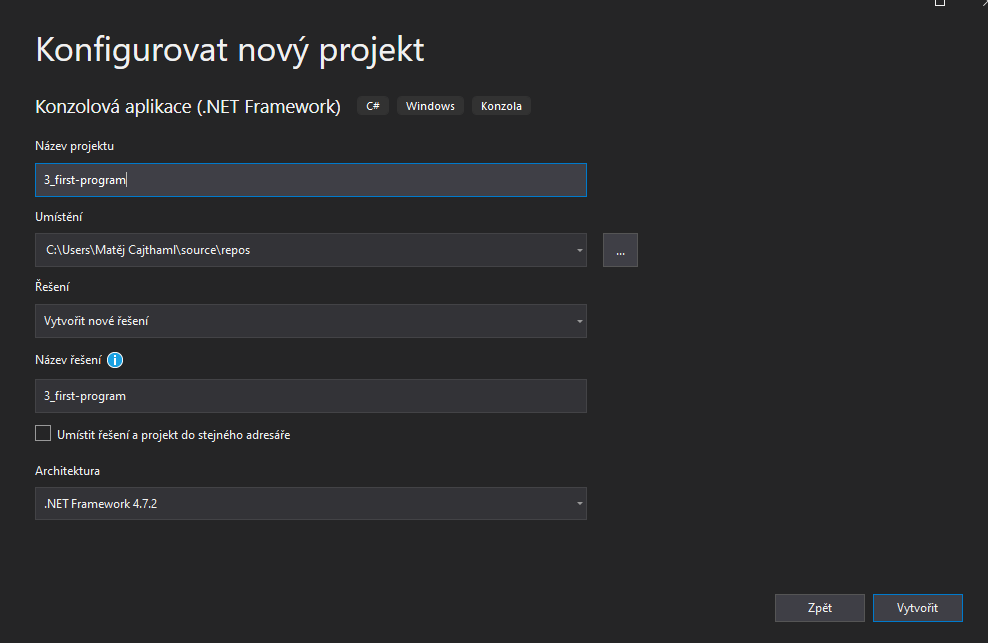
Task: Open the Umístění location dropdown arrow
Action: click(579, 250)
